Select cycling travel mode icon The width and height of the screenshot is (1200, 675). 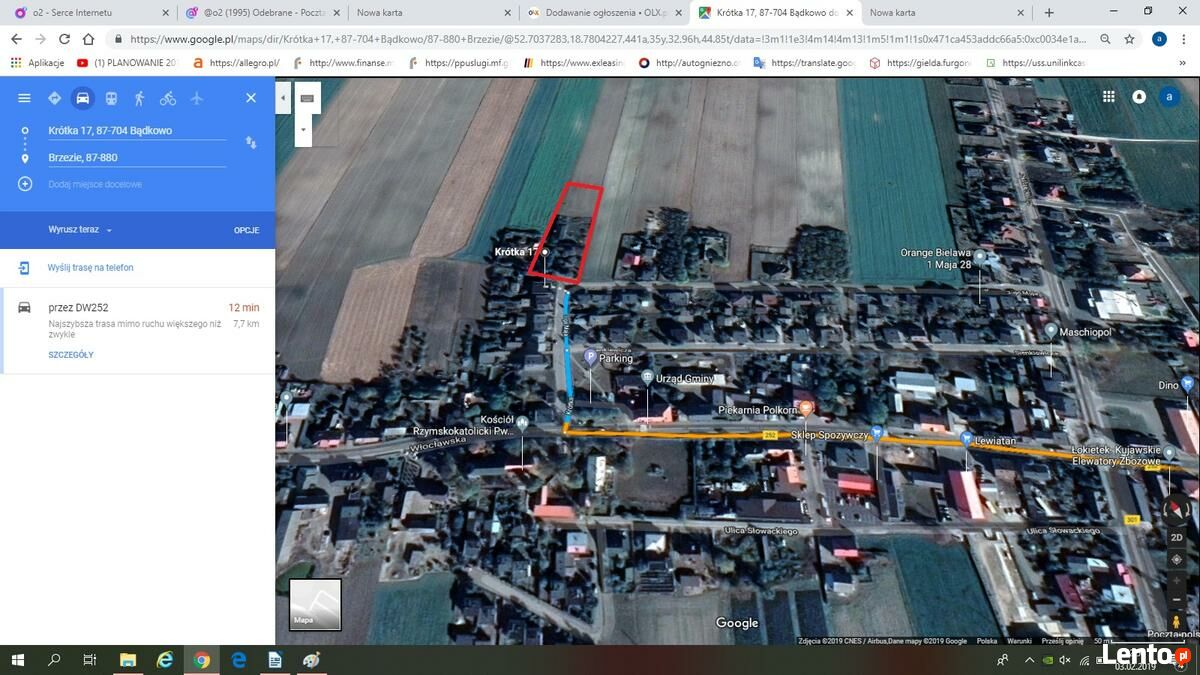[168, 98]
